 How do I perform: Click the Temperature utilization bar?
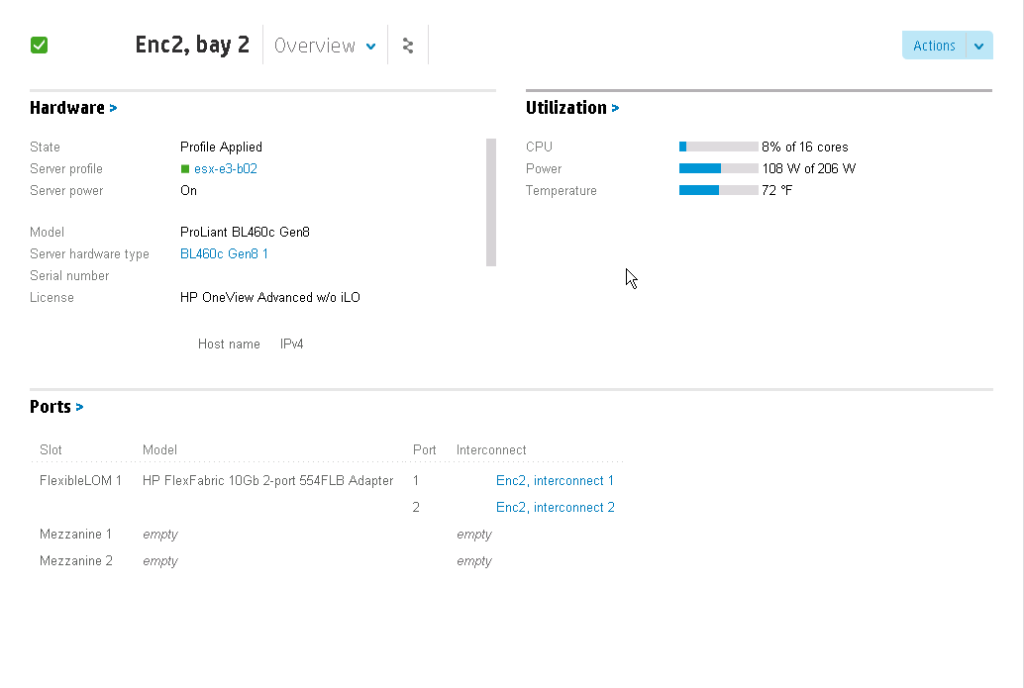pos(718,191)
